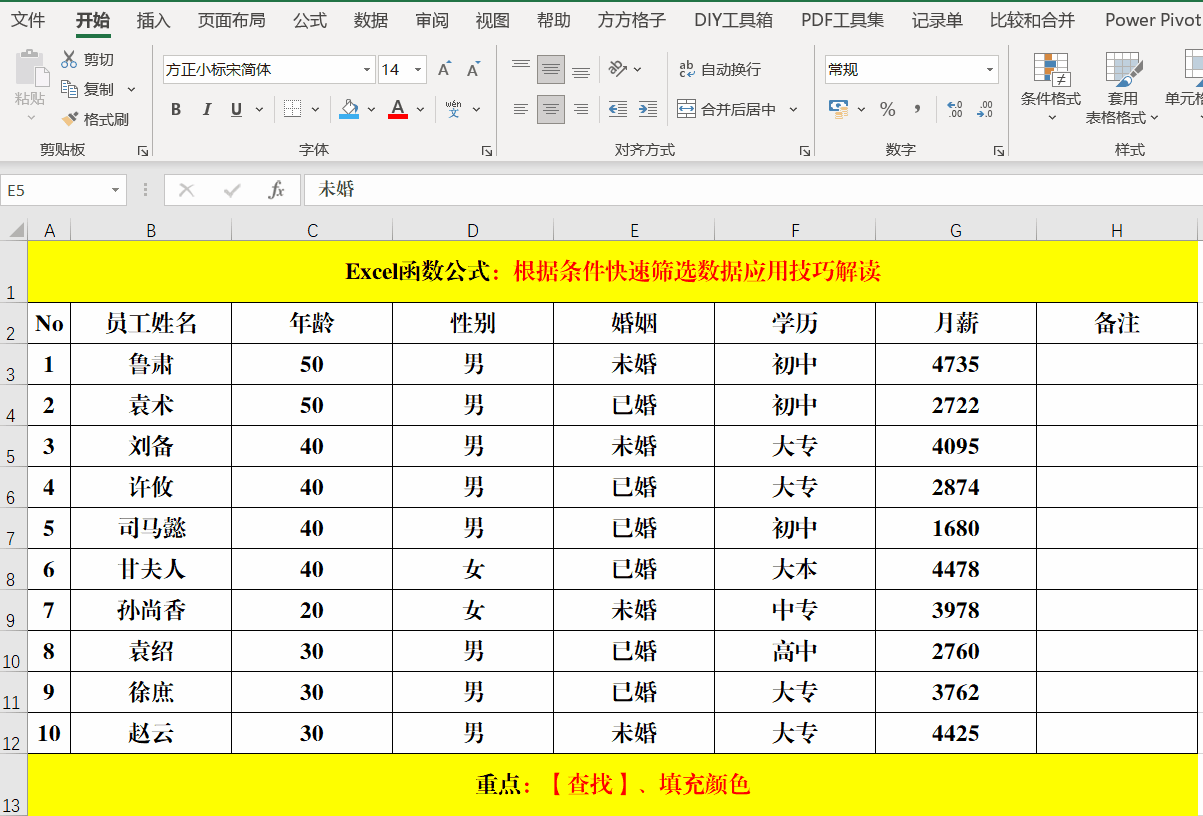Open the 数据 ribbon tab
This screenshot has height=816, width=1203.
click(x=371, y=20)
